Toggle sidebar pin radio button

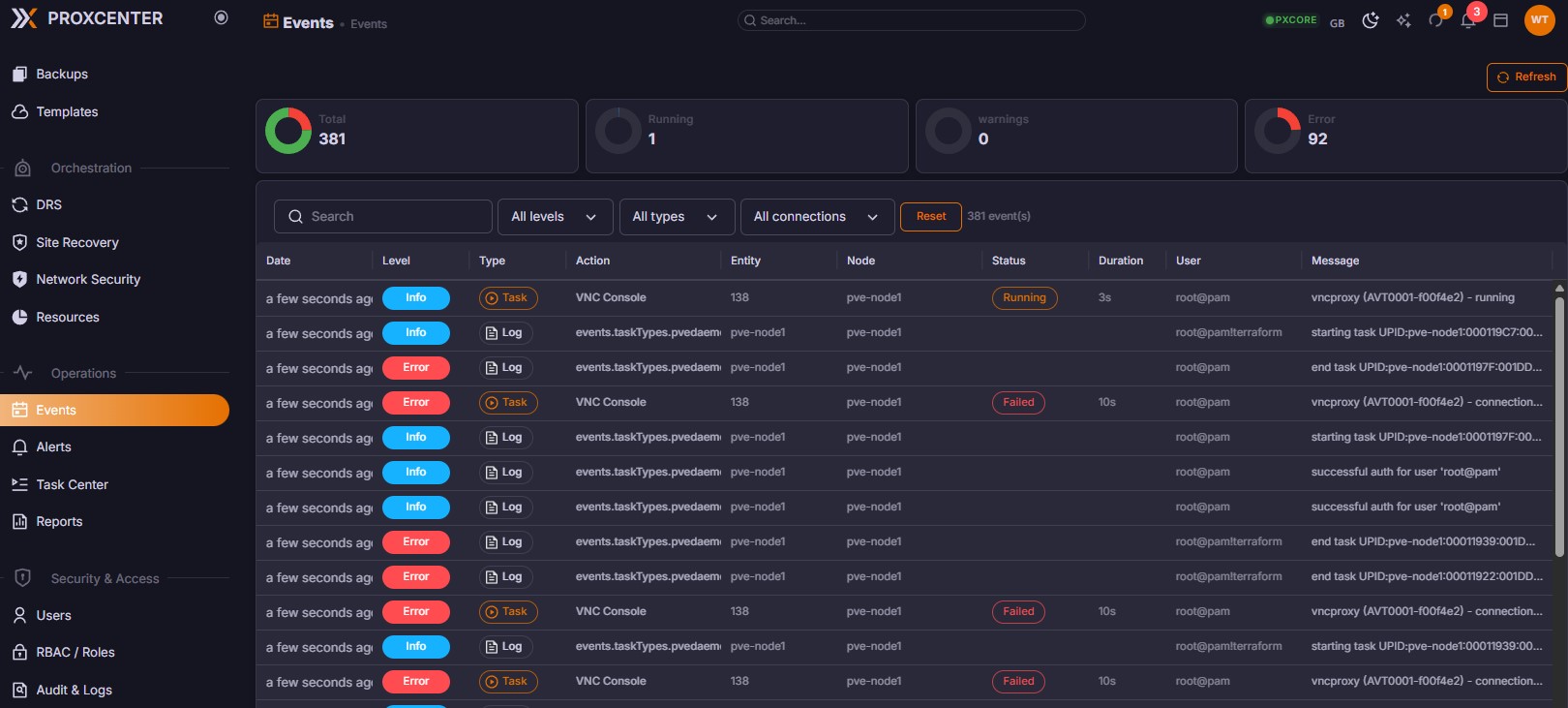pos(221,17)
